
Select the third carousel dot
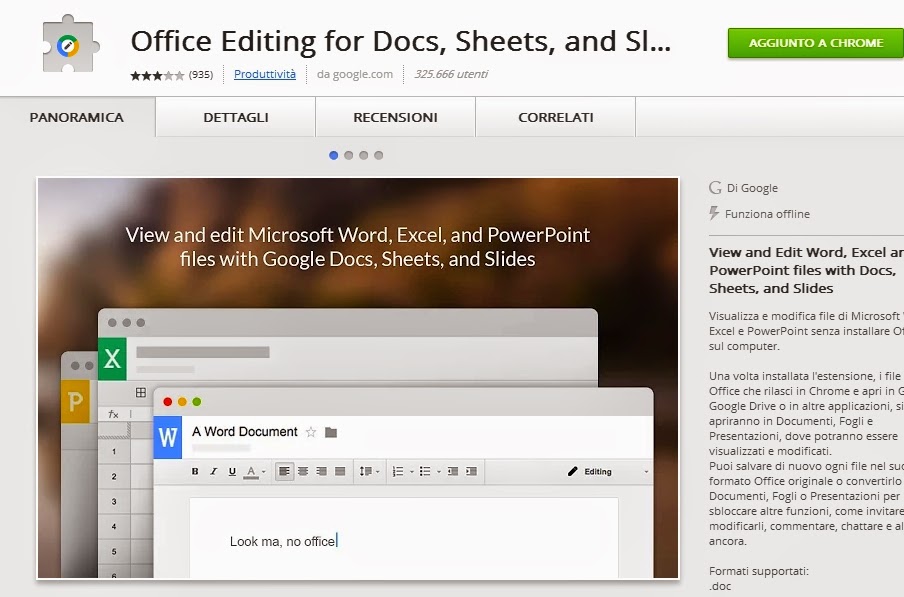pos(363,155)
